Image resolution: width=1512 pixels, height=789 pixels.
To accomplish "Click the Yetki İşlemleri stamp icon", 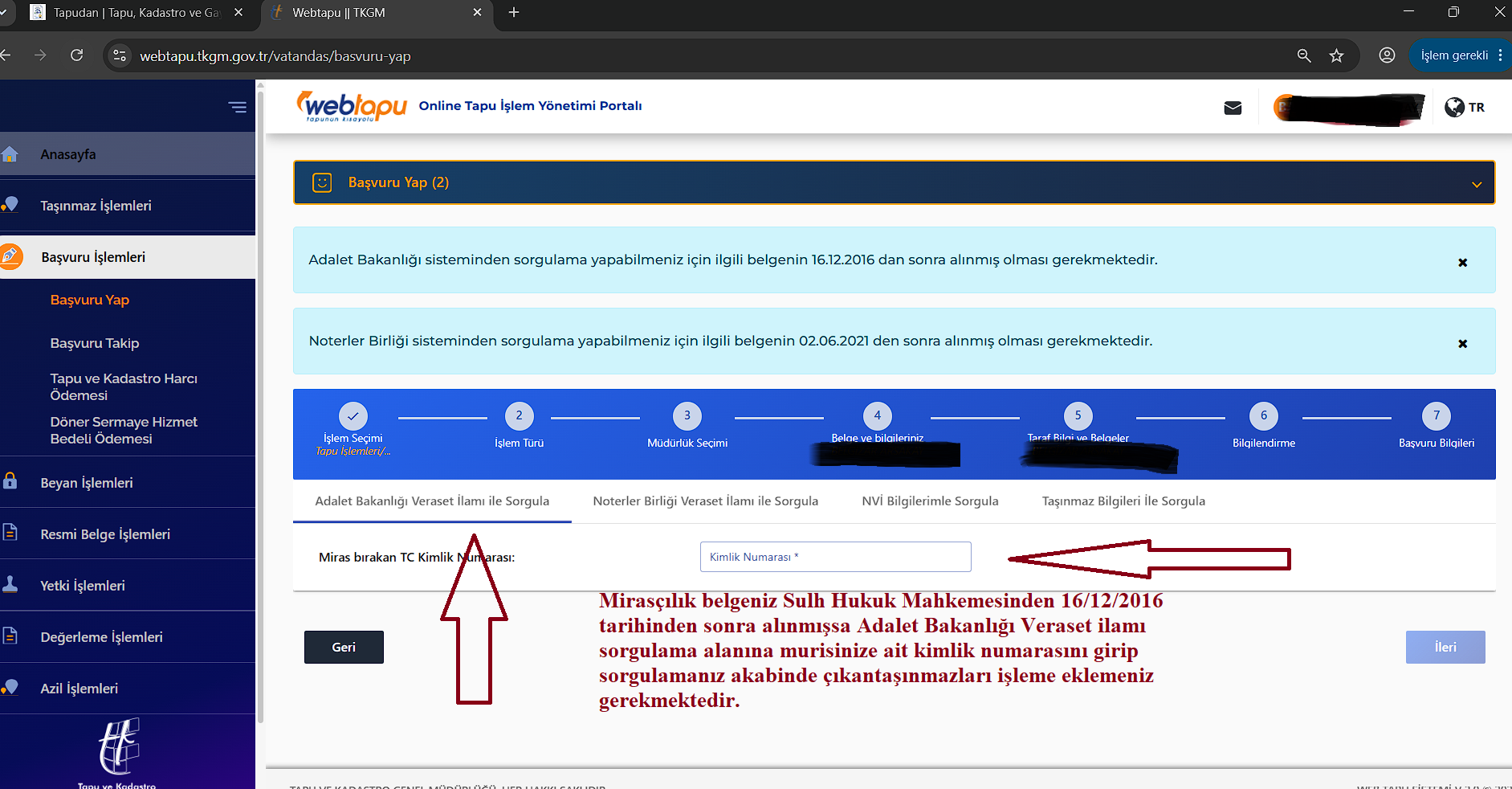I will click(x=10, y=584).
